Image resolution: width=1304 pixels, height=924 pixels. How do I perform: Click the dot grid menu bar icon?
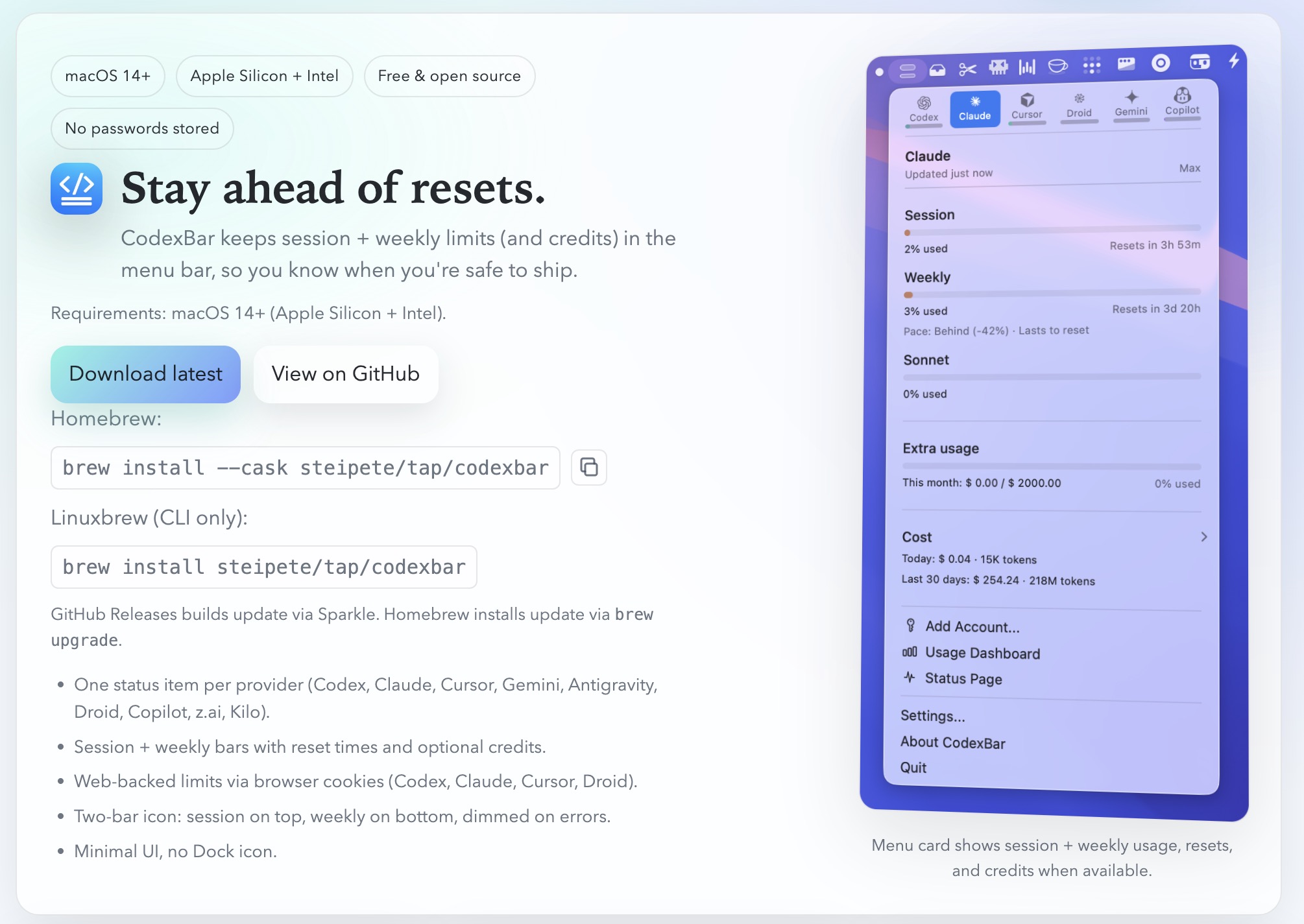1091,65
